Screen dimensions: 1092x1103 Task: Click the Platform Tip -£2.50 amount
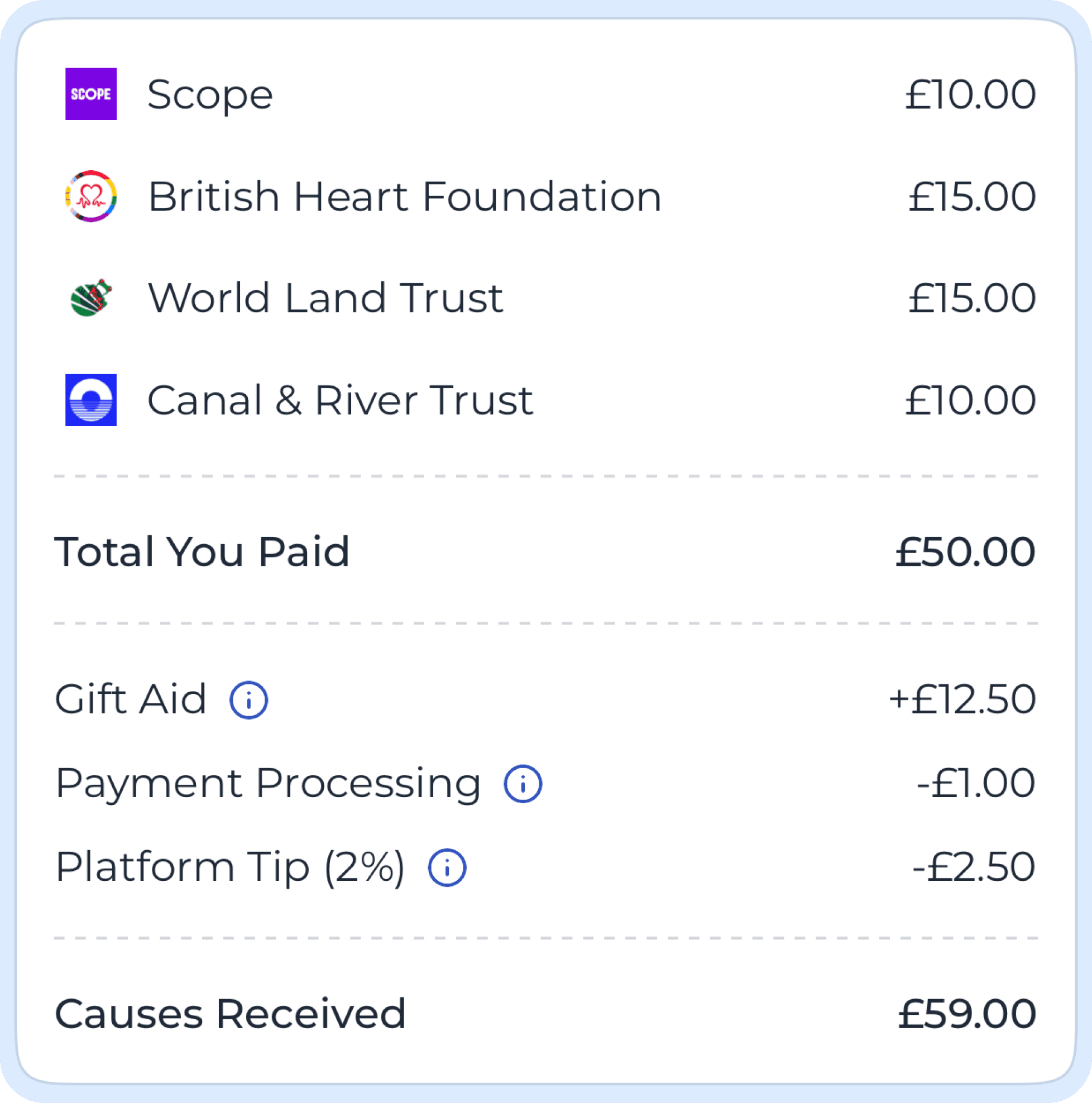(x=973, y=867)
